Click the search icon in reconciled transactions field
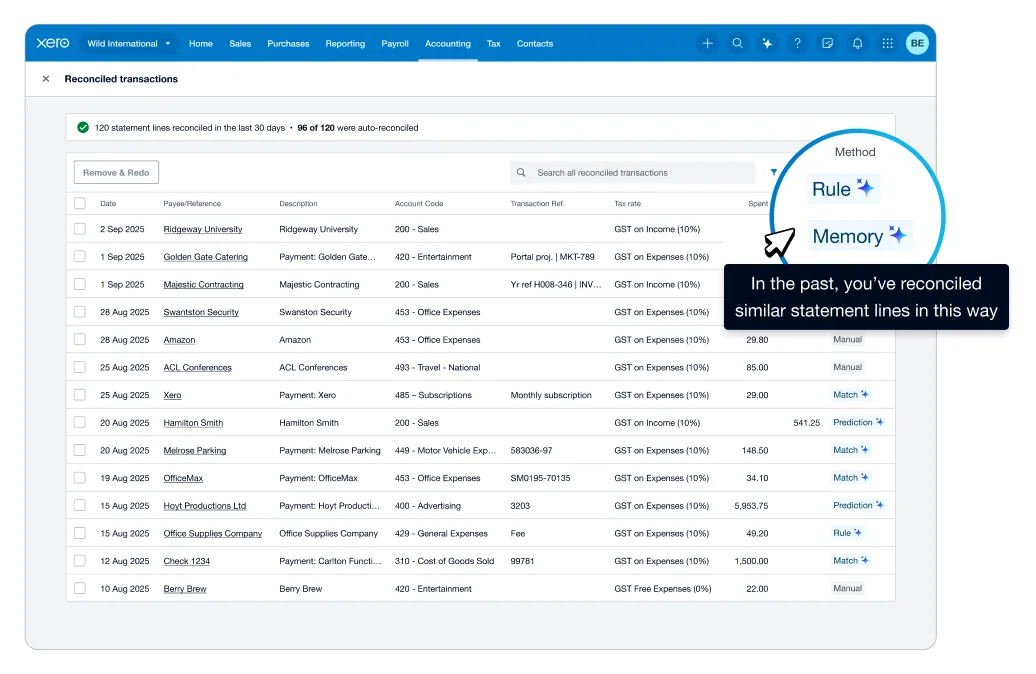 coord(521,172)
